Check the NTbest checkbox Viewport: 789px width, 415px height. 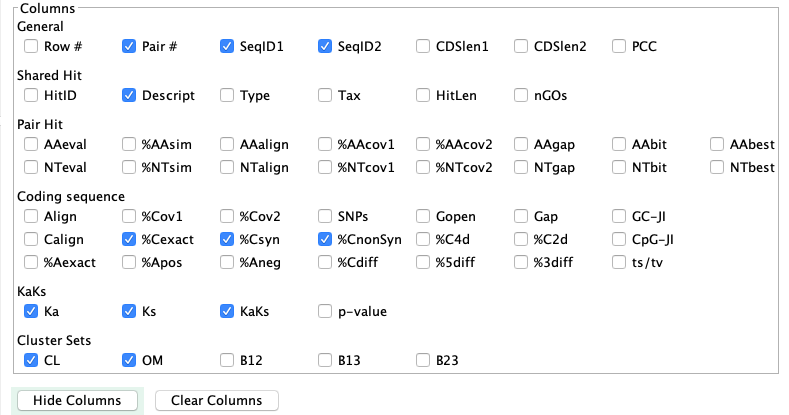pos(717,167)
